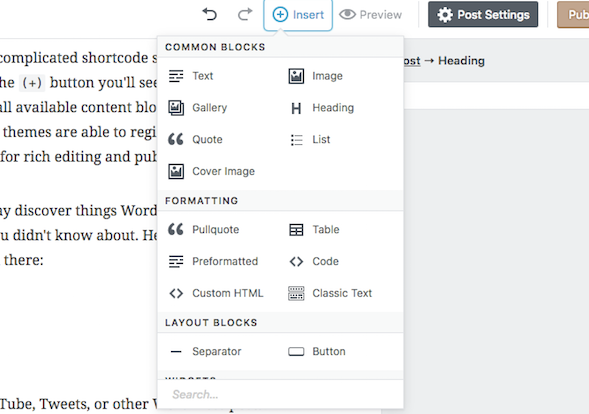Click the Heading H icon

coord(296,108)
